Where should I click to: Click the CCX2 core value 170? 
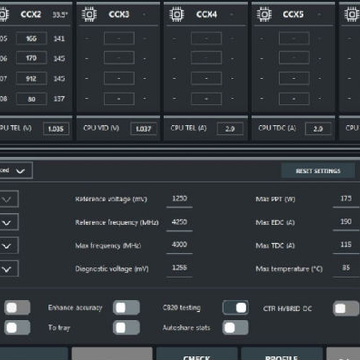(x=31, y=59)
